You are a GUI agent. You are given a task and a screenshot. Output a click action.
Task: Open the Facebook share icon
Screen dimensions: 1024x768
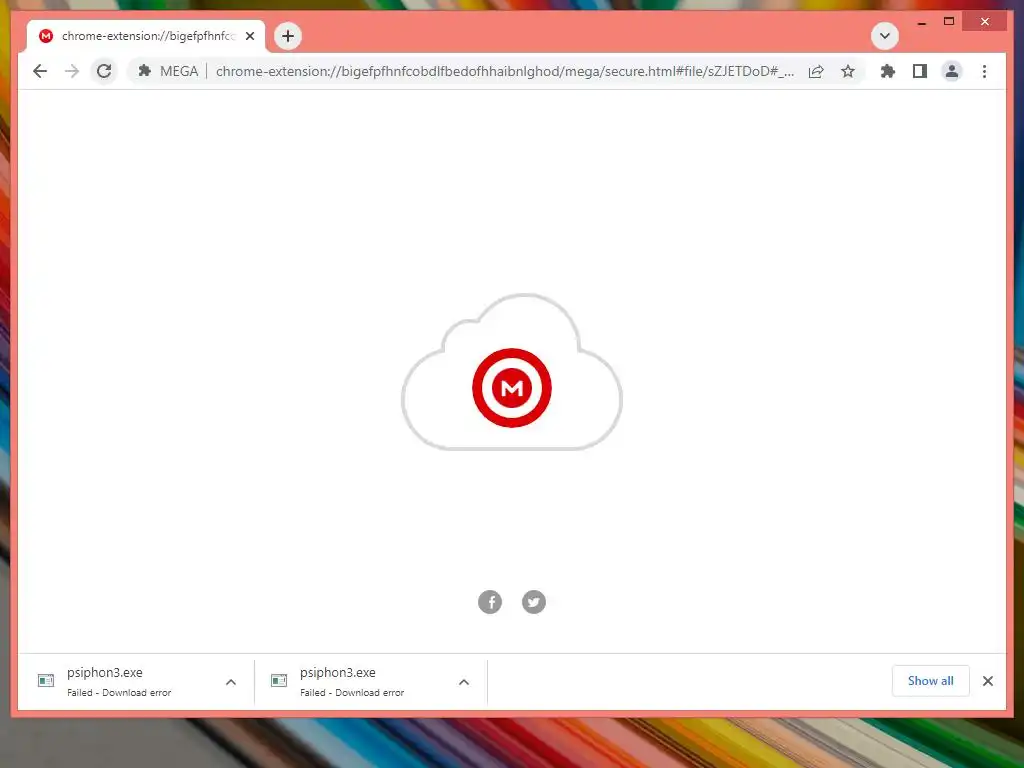490,601
